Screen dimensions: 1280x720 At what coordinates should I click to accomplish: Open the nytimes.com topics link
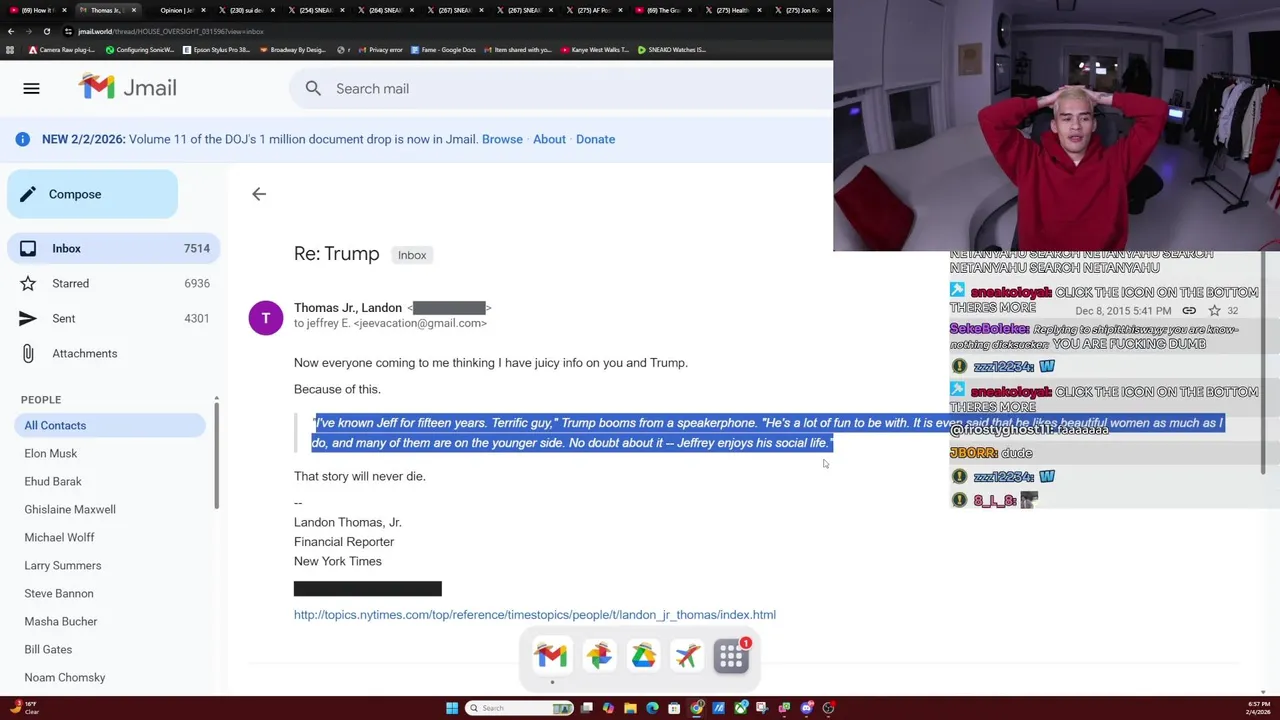[x=535, y=615]
